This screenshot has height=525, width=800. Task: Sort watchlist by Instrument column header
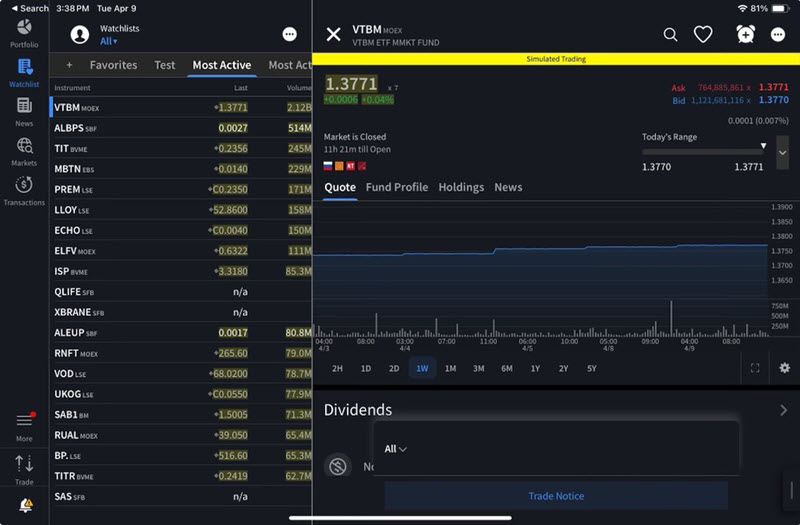click(x=72, y=88)
